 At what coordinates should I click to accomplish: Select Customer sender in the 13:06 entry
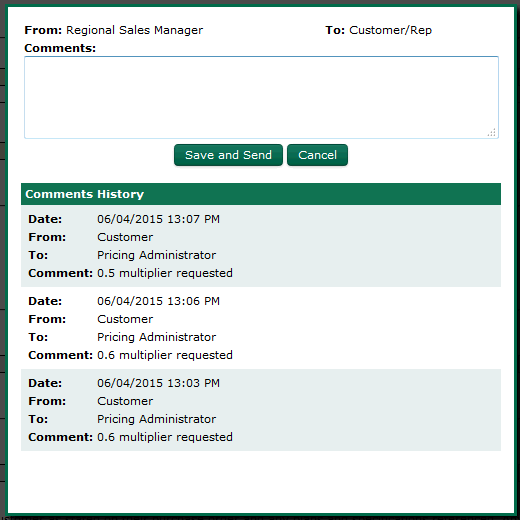tap(125, 319)
